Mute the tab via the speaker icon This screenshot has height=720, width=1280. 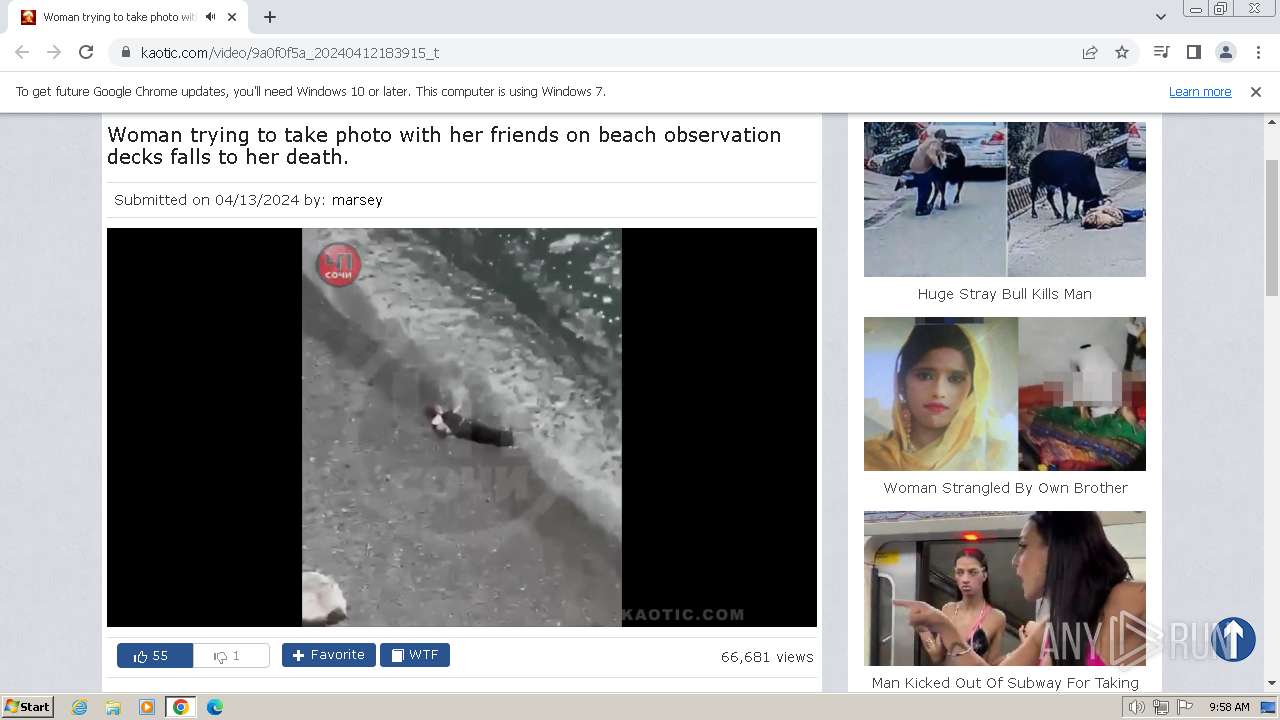tap(210, 17)
